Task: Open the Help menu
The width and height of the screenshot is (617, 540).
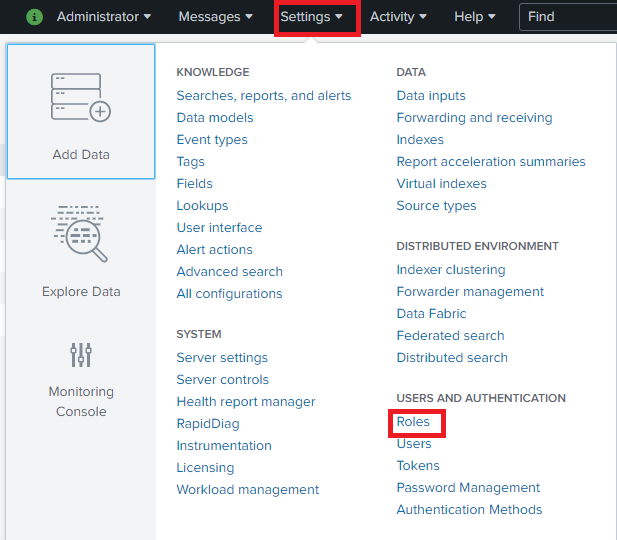Action: [475, 17]
